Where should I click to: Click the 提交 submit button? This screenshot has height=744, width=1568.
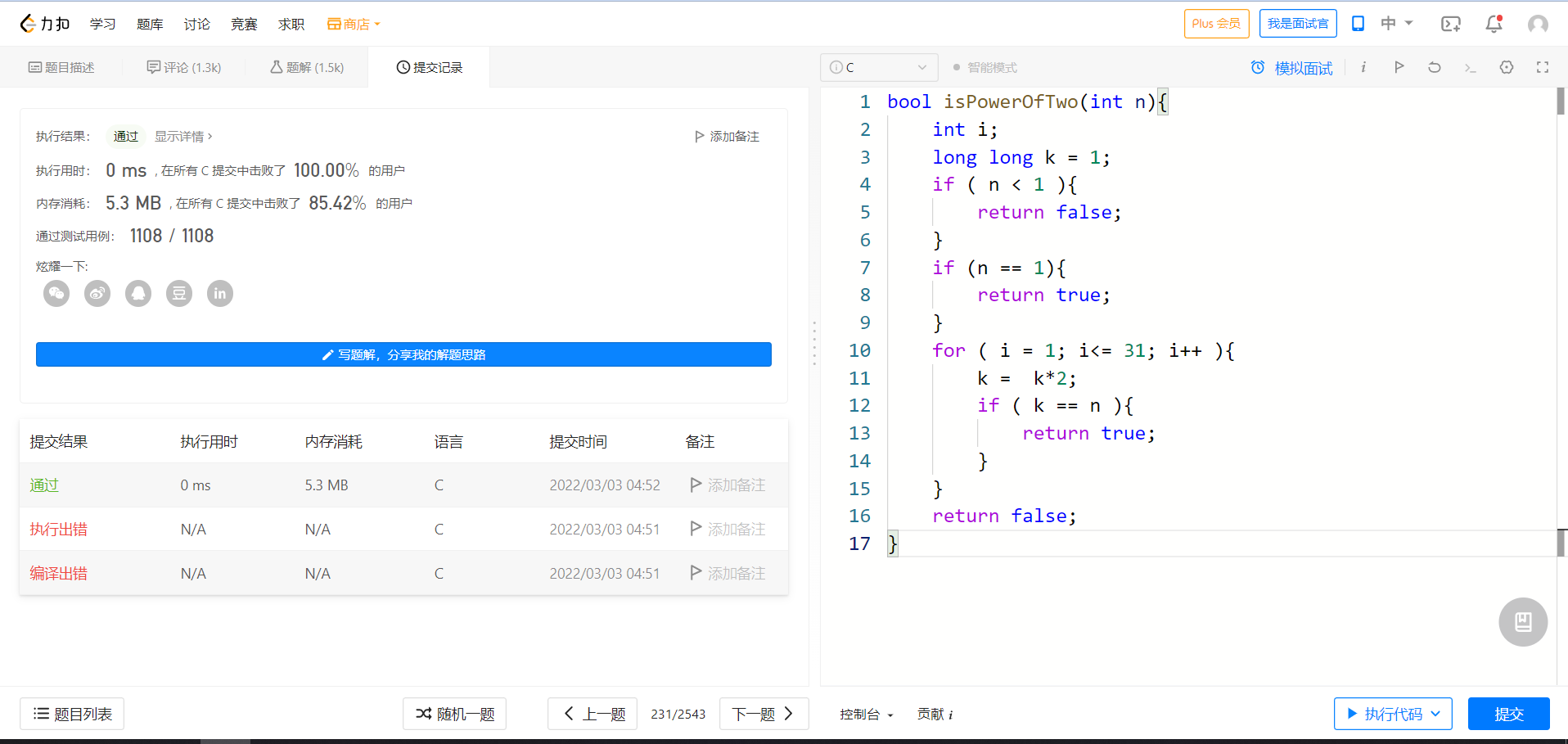pos(1507,714)
